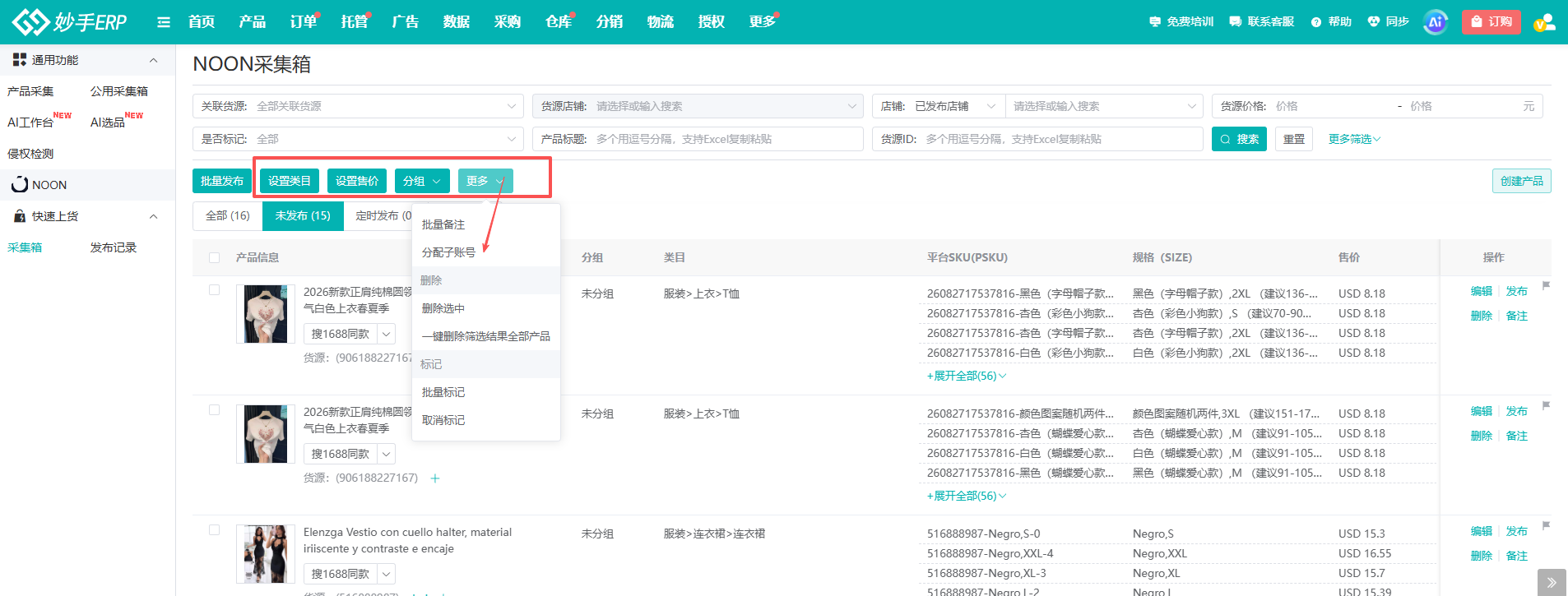Screen dimensions: 1568x596
Task: Click the plus icon beside 货源 (906188227167)
Action: pyautogui.click(x=435, y=478)
